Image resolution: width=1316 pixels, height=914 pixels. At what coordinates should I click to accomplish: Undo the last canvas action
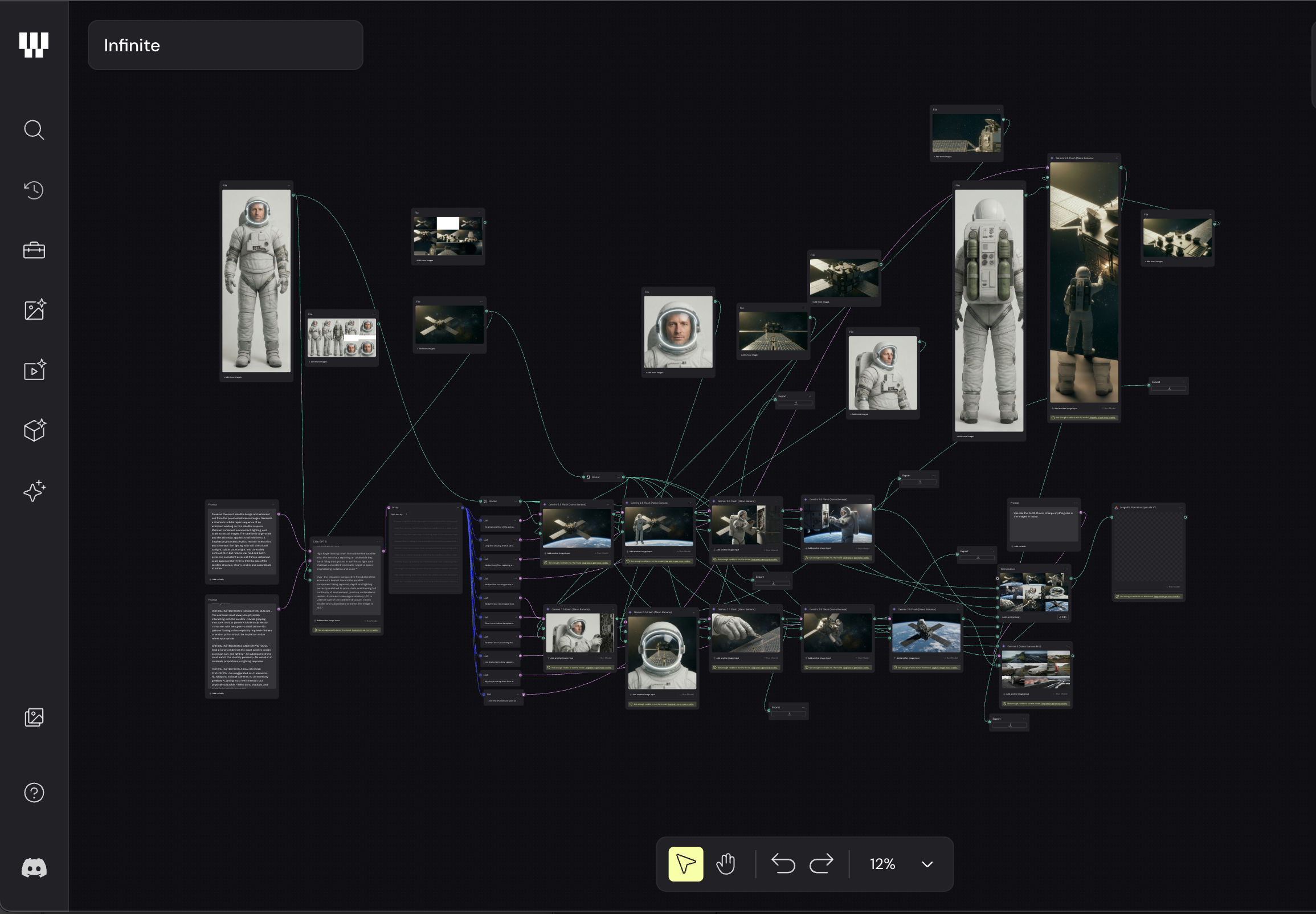[783, 864]
